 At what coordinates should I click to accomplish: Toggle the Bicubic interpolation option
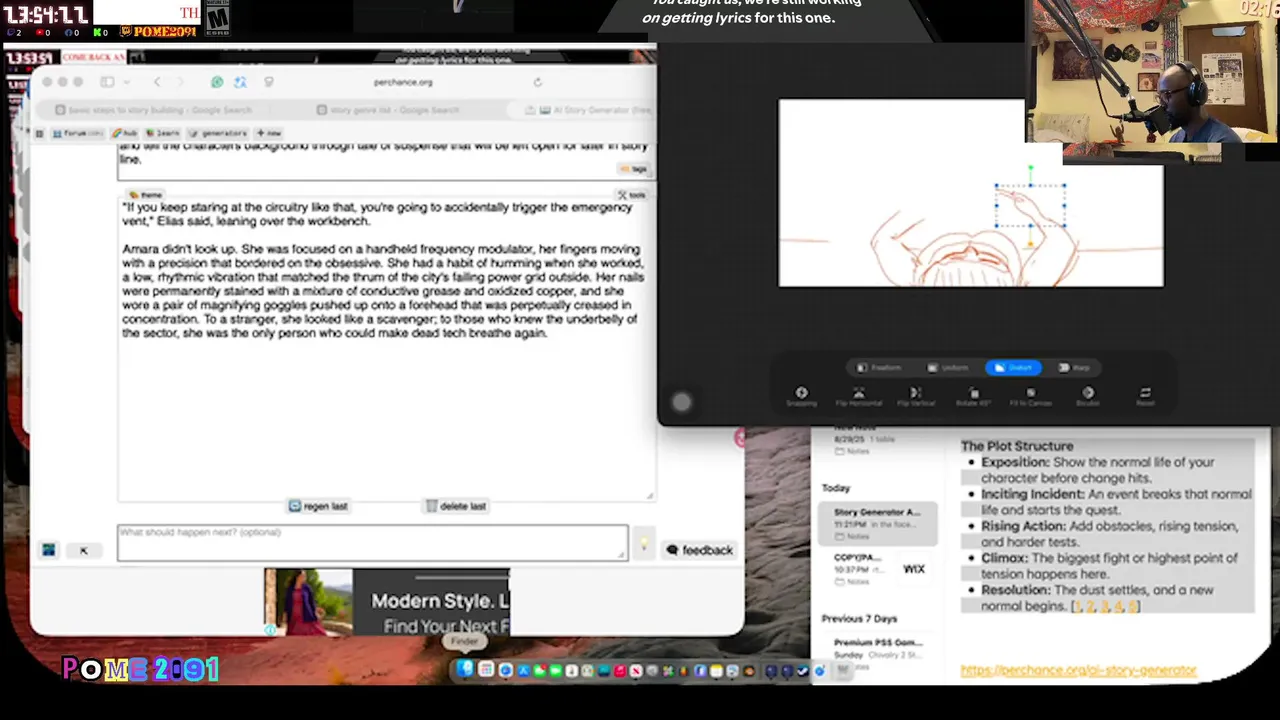click(x=1088, y=396)
